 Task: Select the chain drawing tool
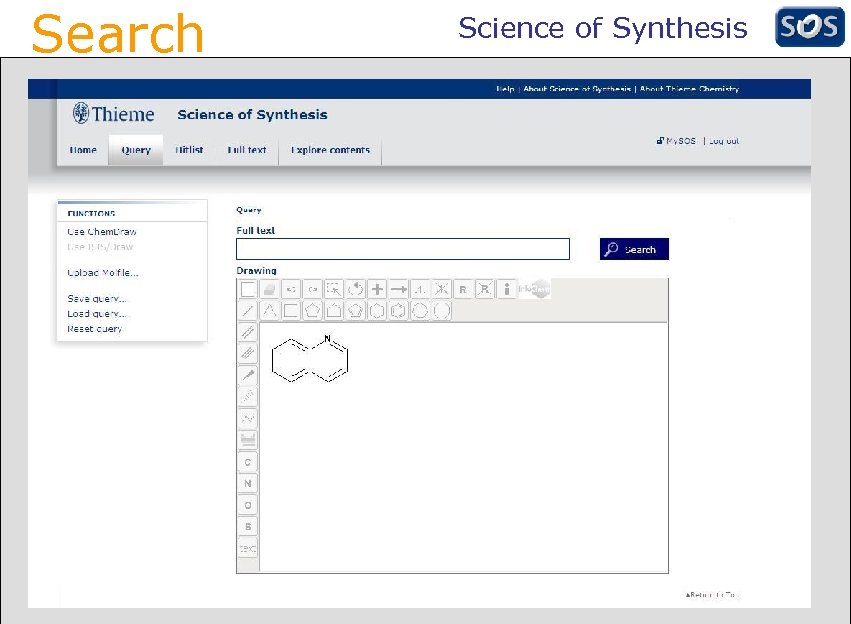tap(247, 418)
